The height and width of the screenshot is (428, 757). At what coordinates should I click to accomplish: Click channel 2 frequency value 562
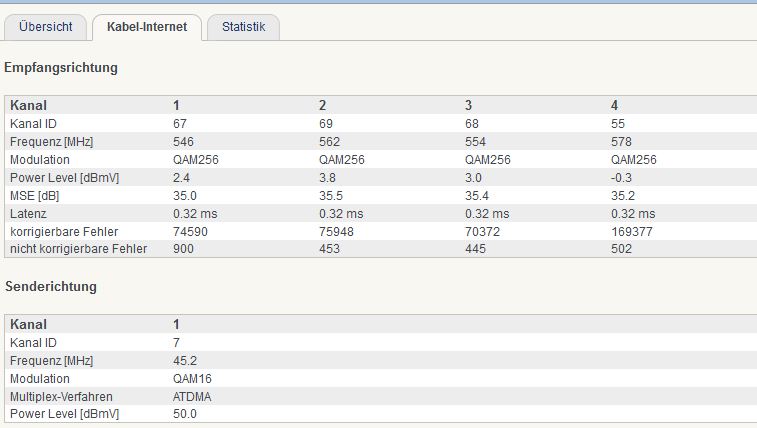[x=329, y=142]
